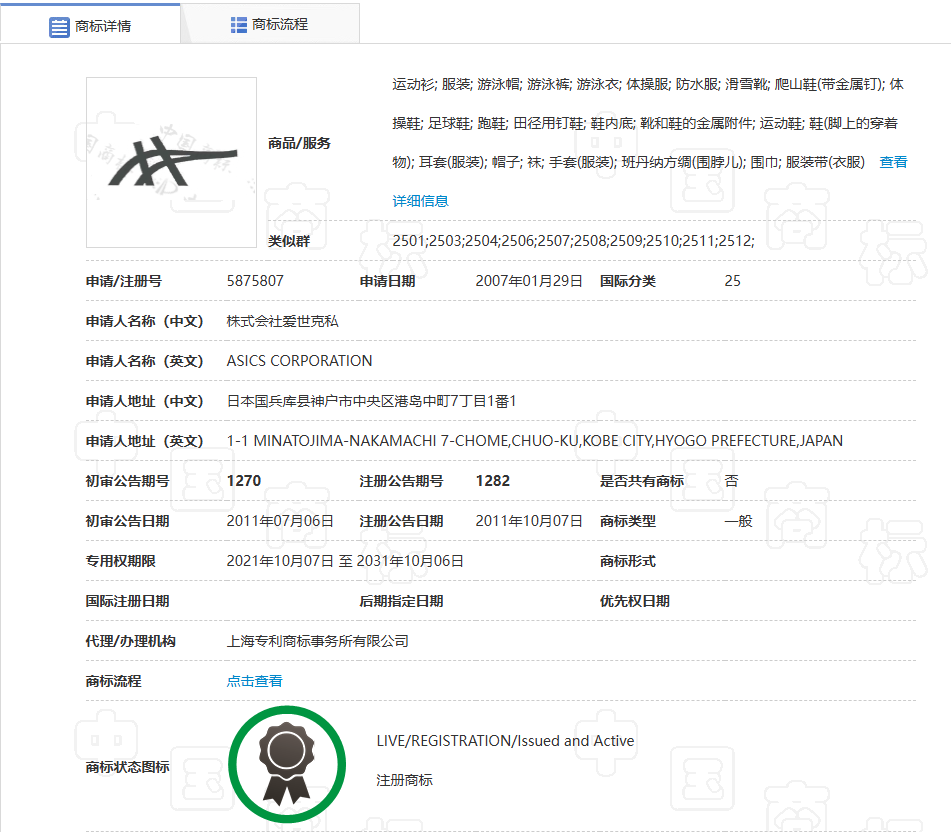Select the trademark type value 一般
The width and height of the screenshot is (951, 832).
(x=738, y=521)
